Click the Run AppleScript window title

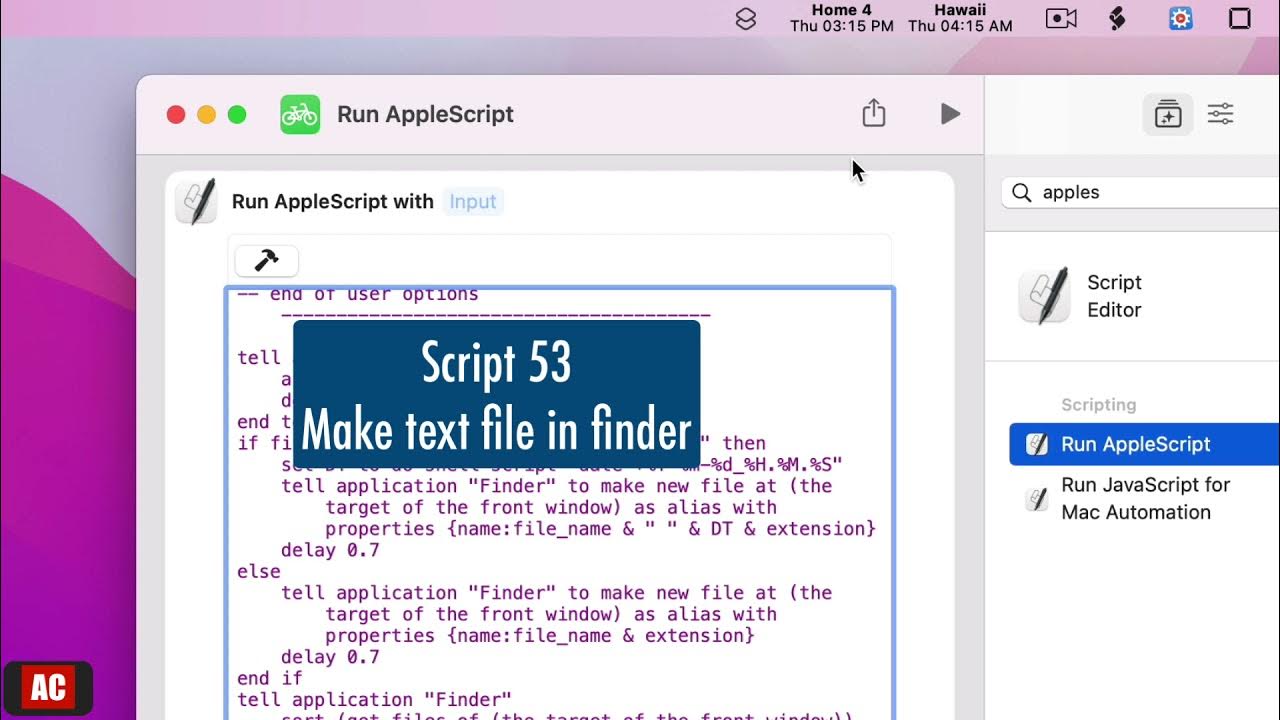[425, 114]
